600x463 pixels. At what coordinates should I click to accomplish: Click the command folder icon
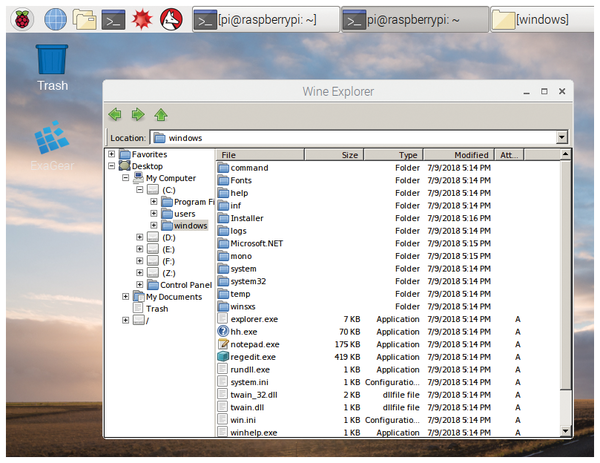[x=223, y=168]
